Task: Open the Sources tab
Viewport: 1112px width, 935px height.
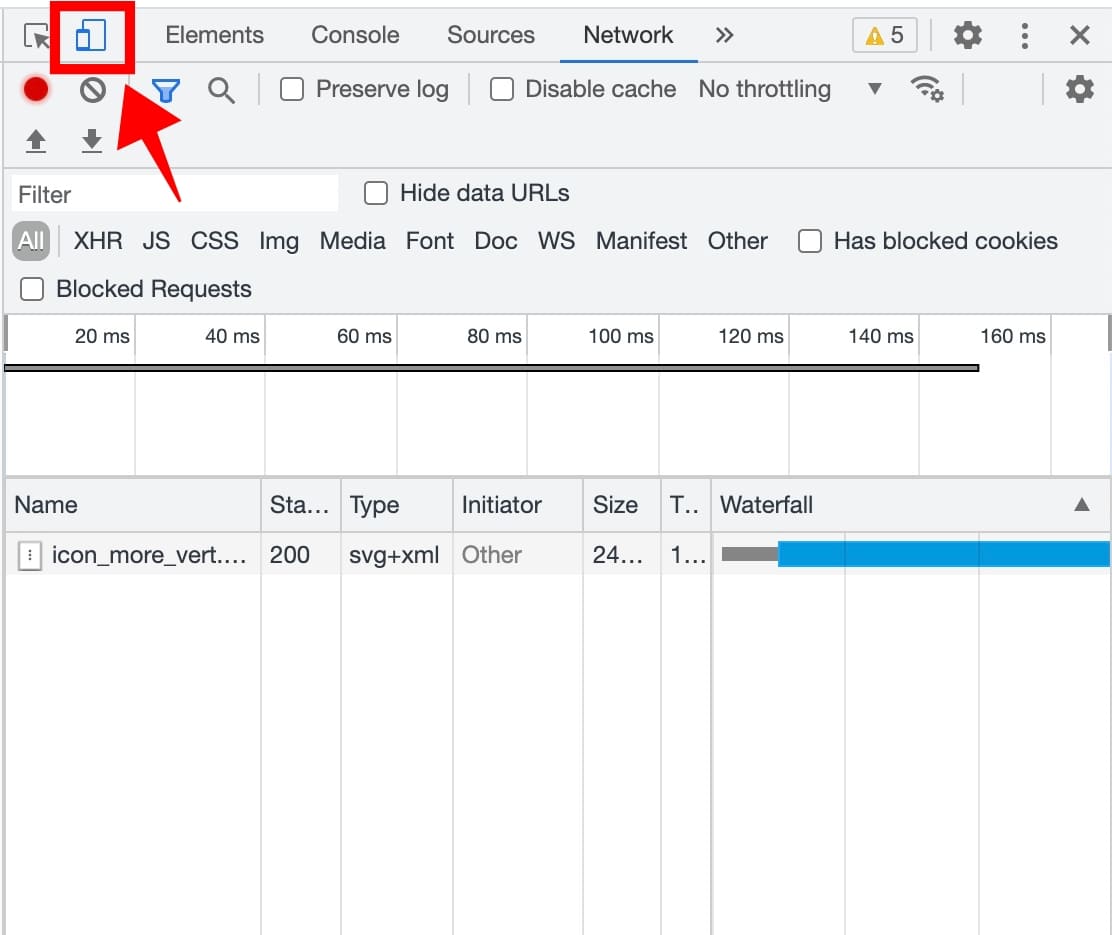Action: [490, 36]
